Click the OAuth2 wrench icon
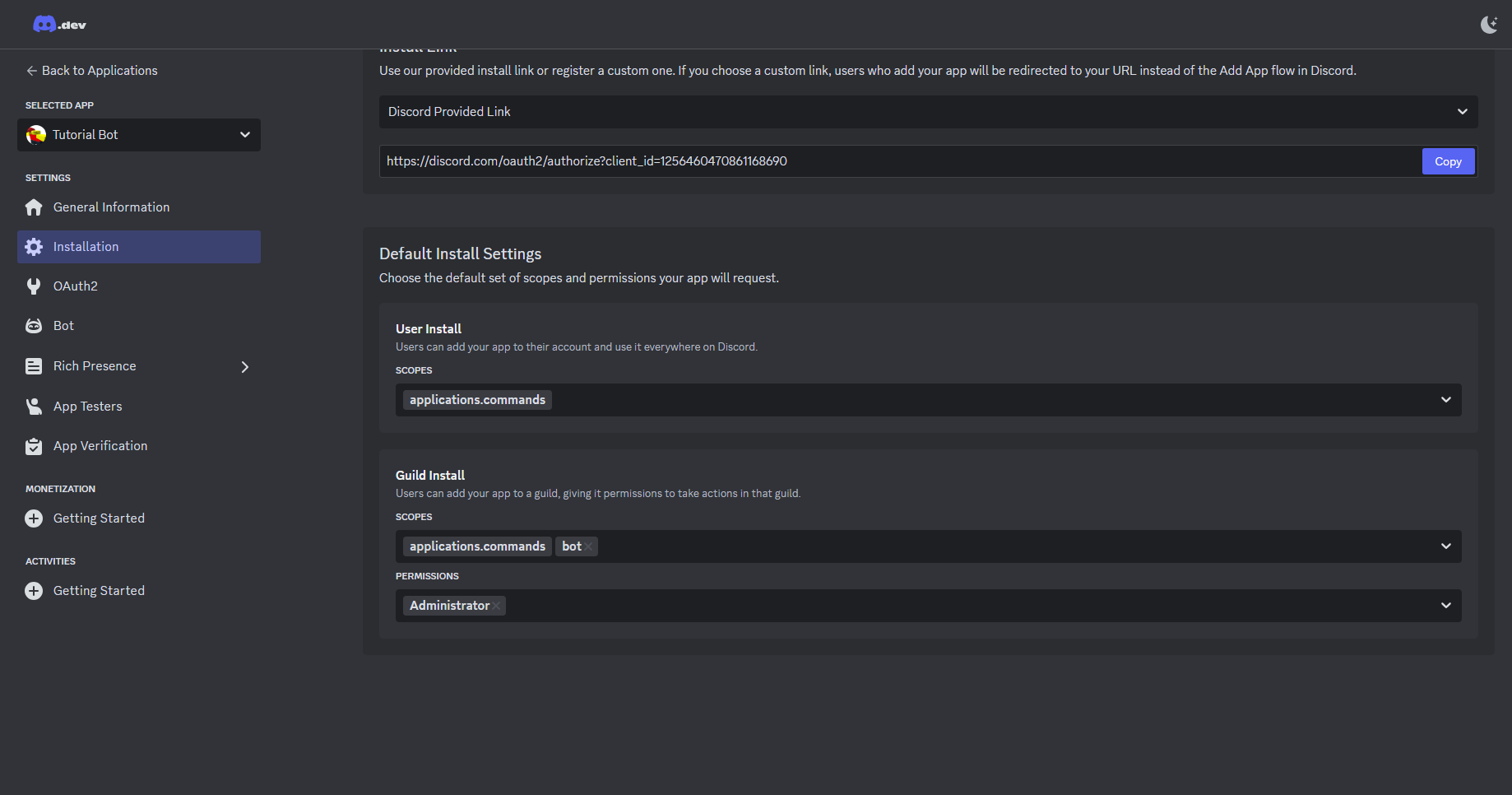 click(34, 286)
